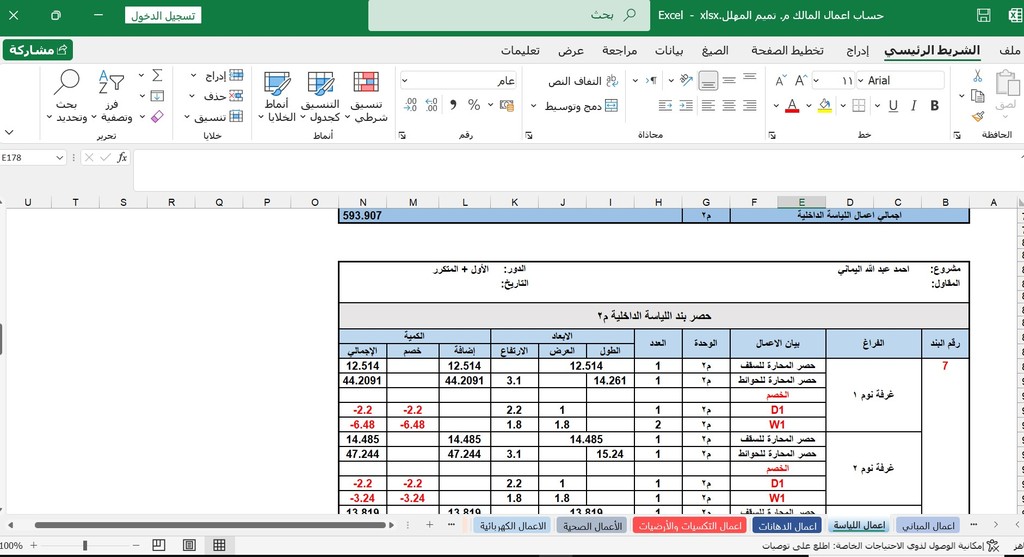
Task: Click the yellow fill color bucket
Action: pyautogui.click(x=825, y=105)
